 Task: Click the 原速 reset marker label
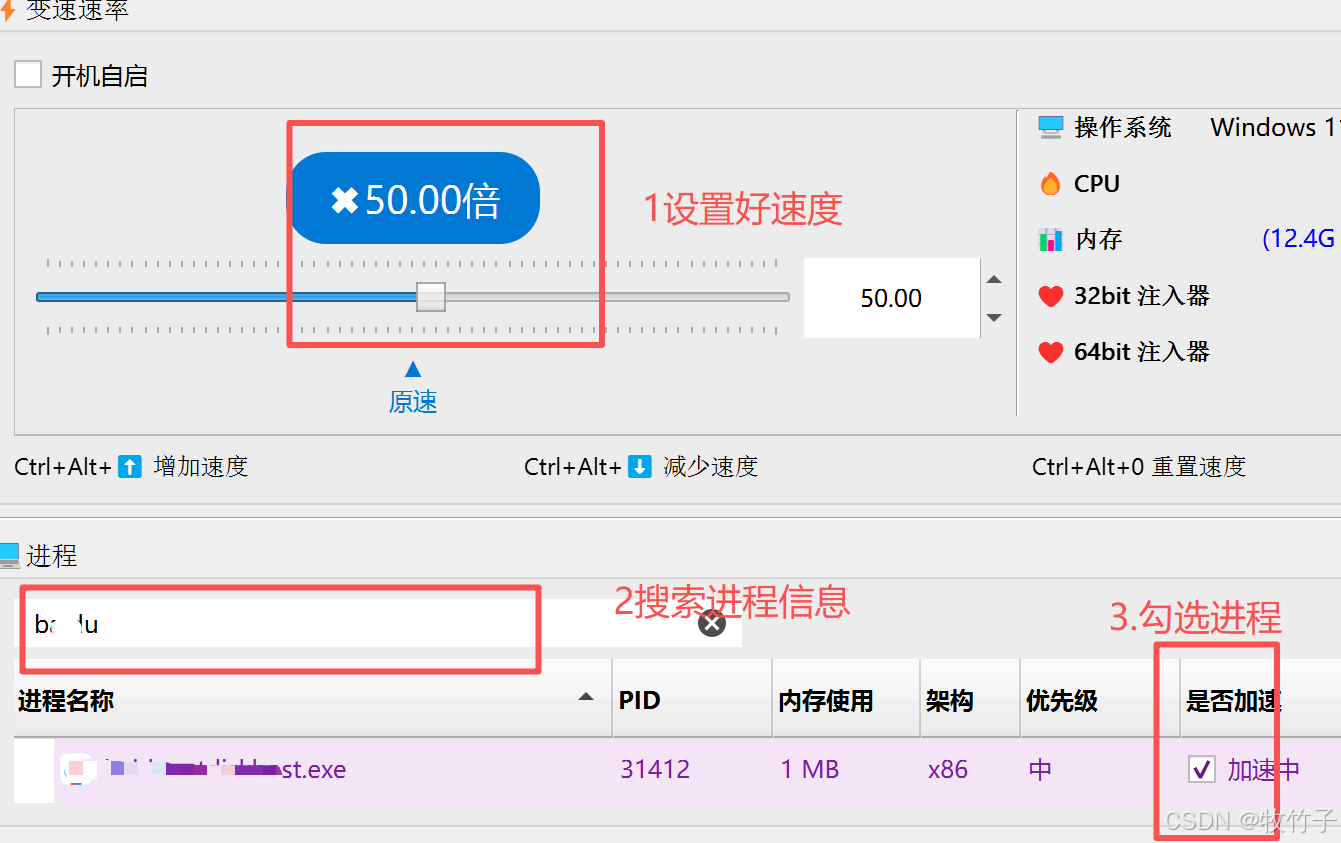click(x=413, y=402)
